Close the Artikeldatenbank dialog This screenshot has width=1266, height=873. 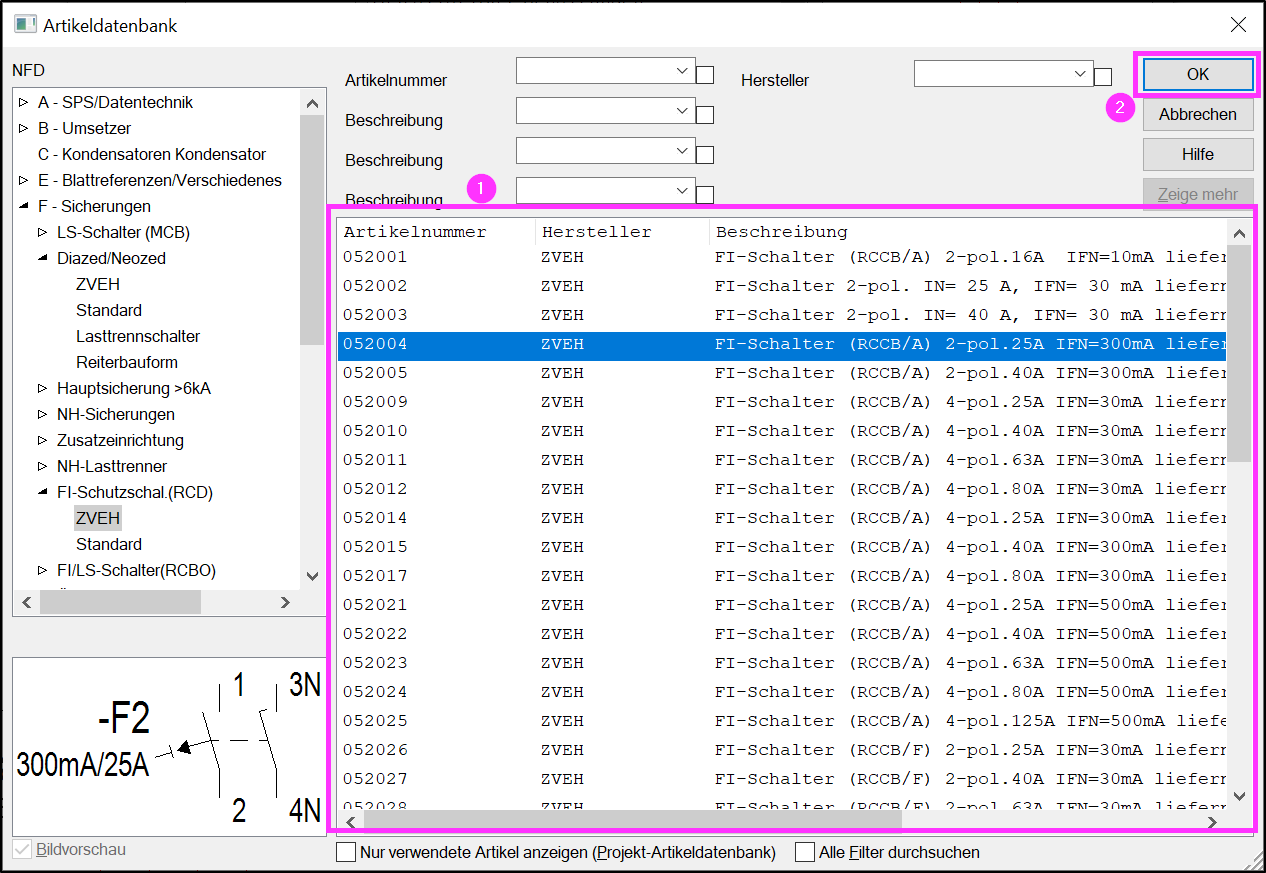tap(1238, 25)
